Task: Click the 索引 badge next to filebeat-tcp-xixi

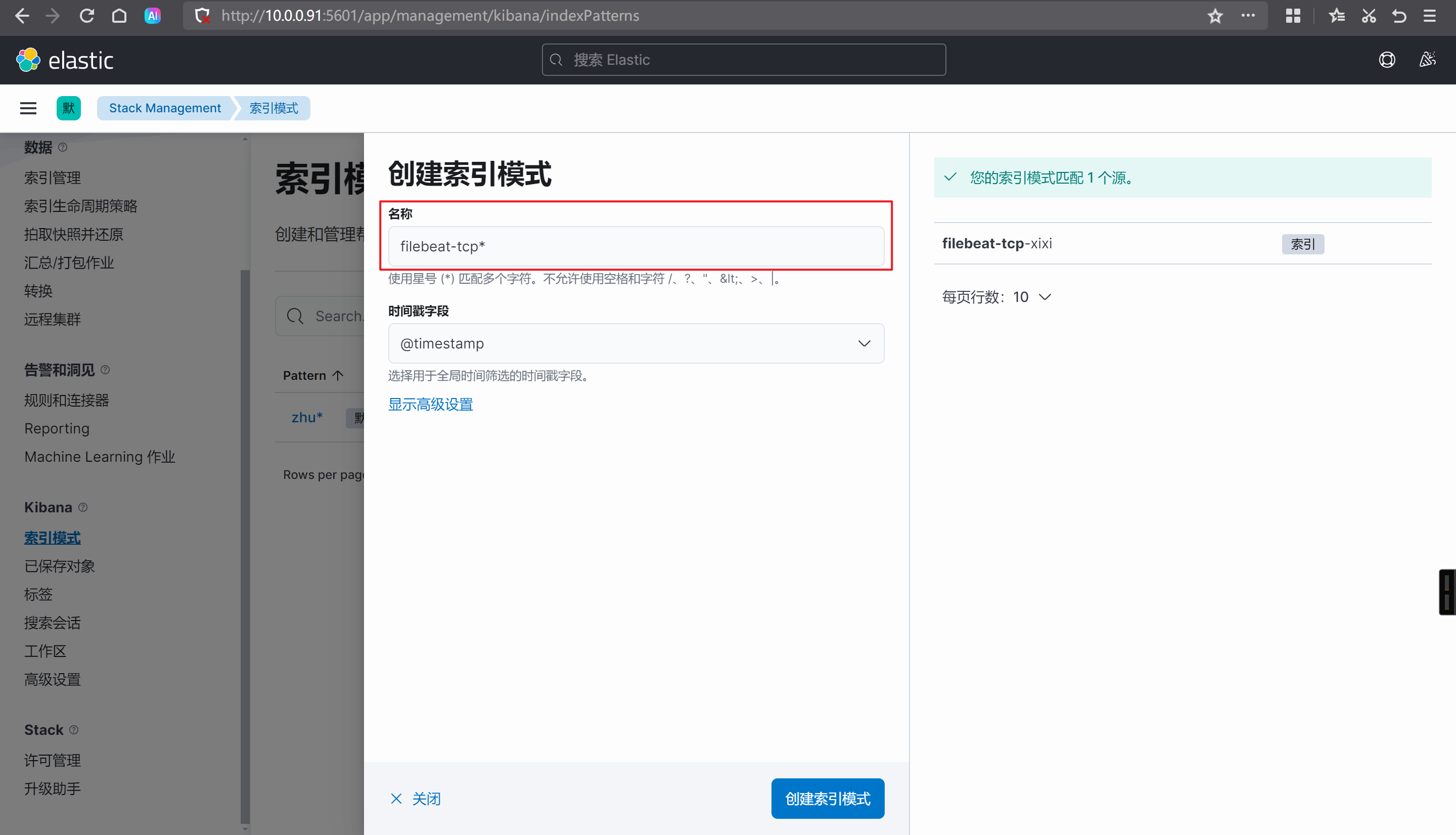Action: pyautogui.click(x=1302, y=244)
